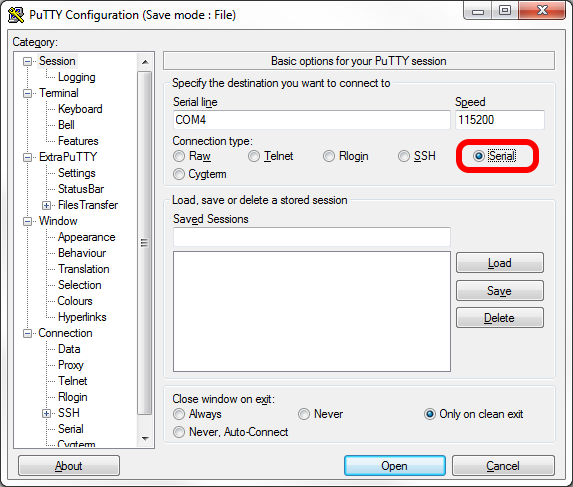Click into the Serial line field
Viewport: 573px width, 487px height.
click(x=312, y=120)
